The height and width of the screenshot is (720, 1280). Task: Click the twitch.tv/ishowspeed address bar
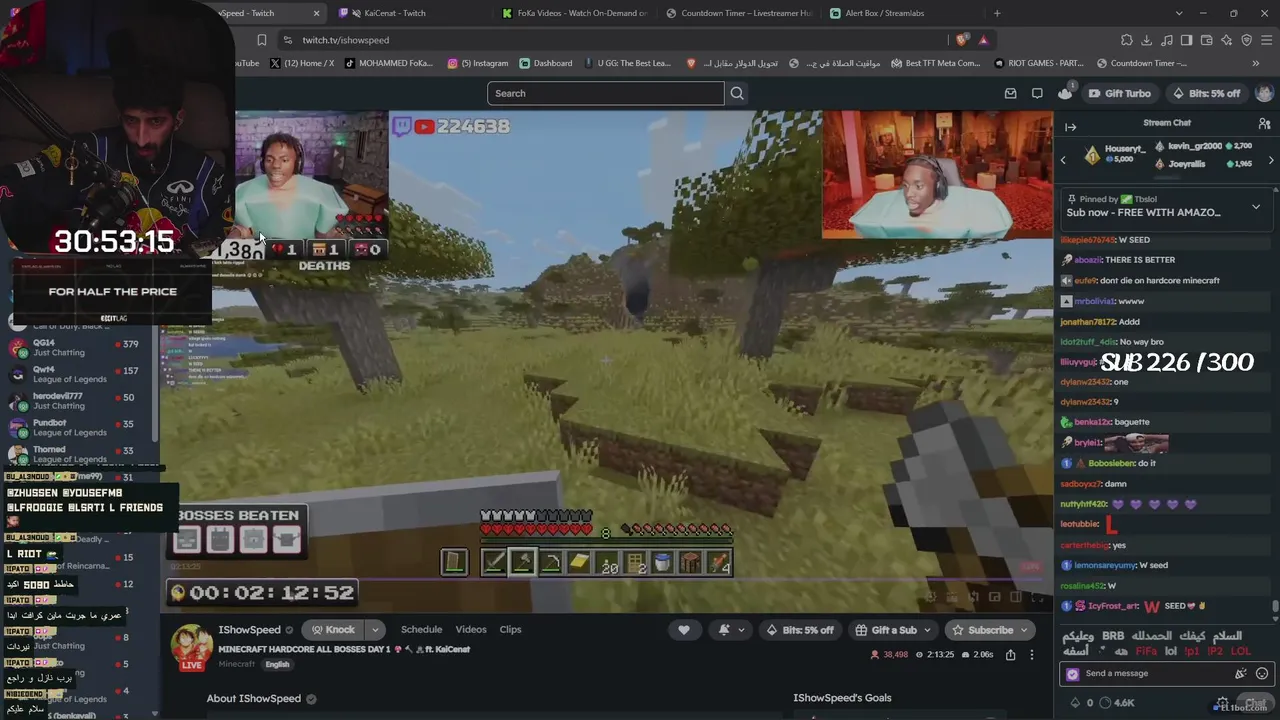coord(612,40)
